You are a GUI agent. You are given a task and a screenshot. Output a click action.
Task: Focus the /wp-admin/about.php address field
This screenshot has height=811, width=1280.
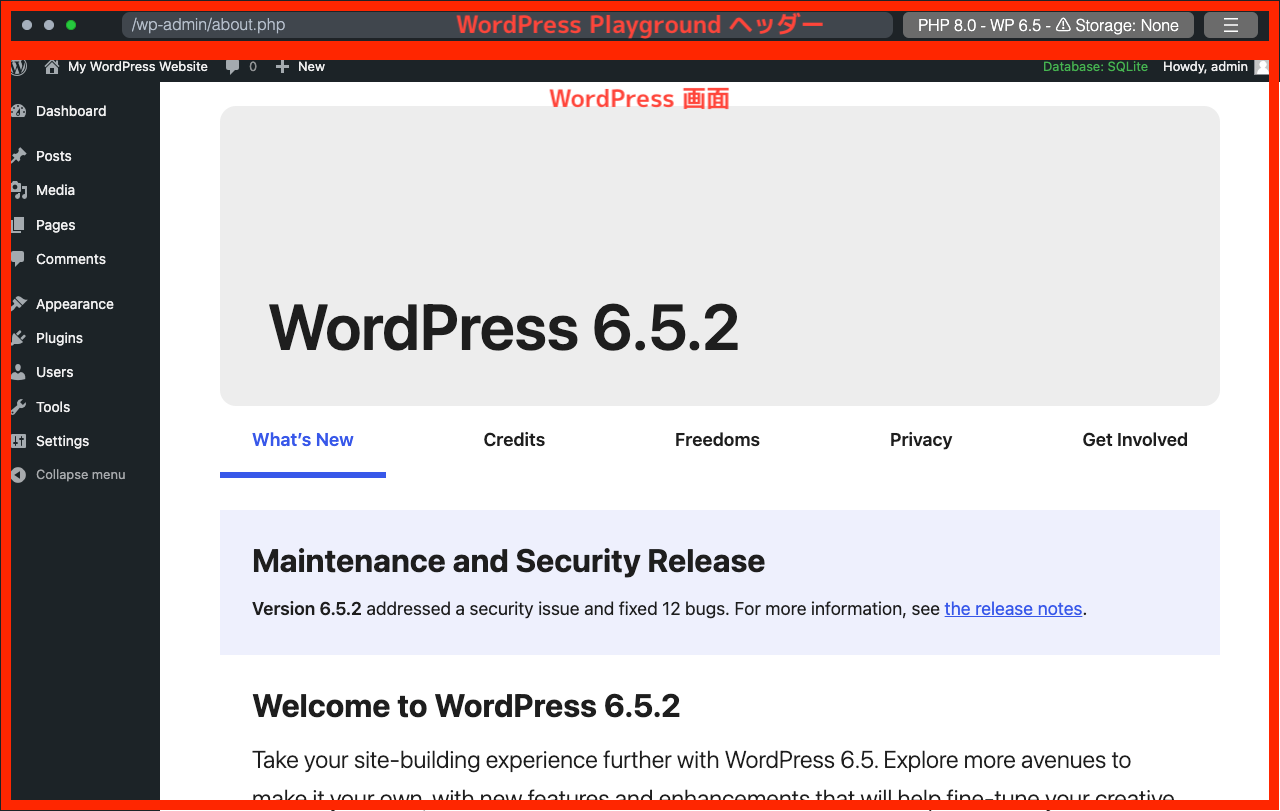click(x=507, y=25)
